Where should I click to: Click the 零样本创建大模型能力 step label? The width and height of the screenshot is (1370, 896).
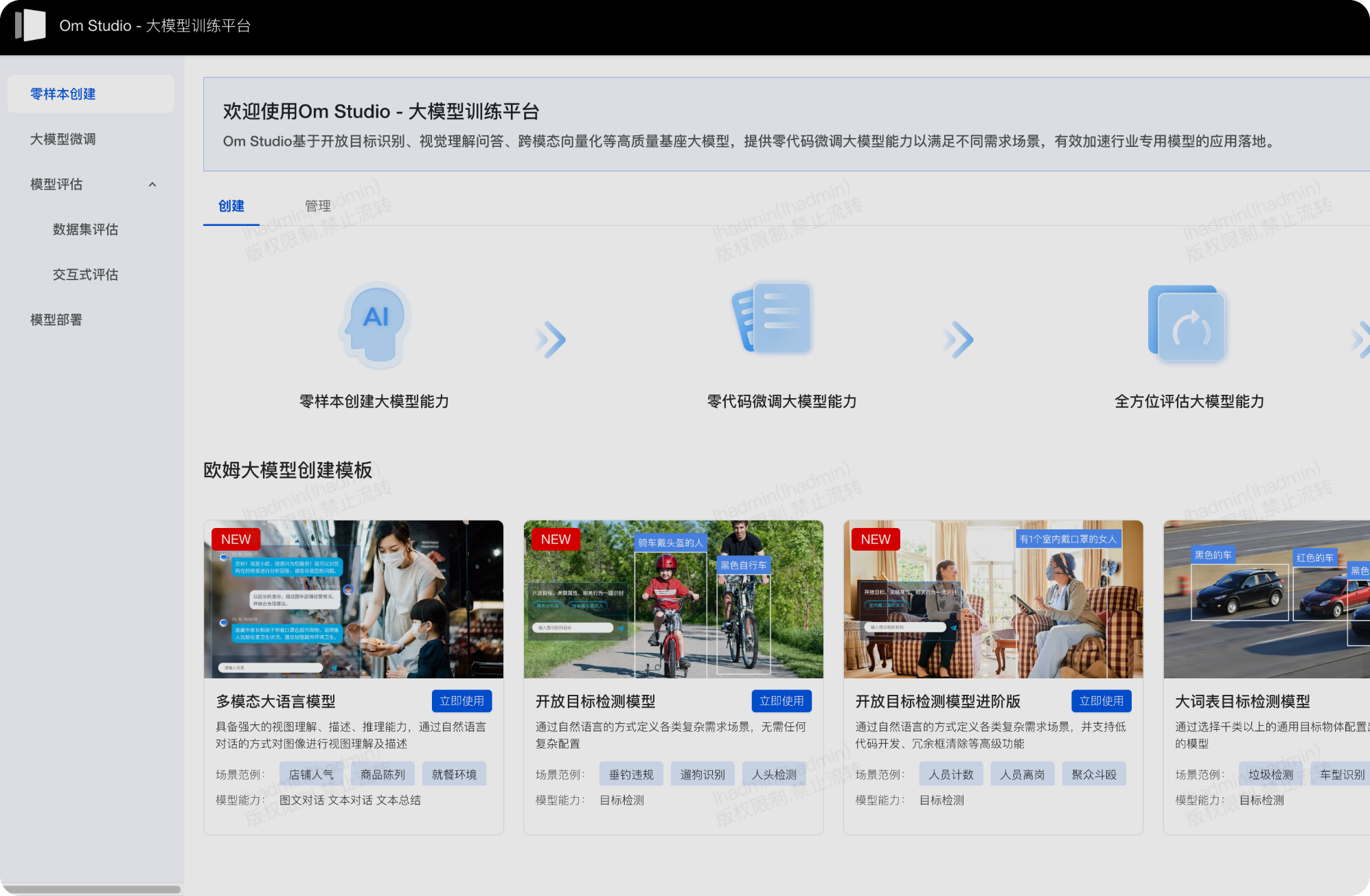[x=374, y=402]
